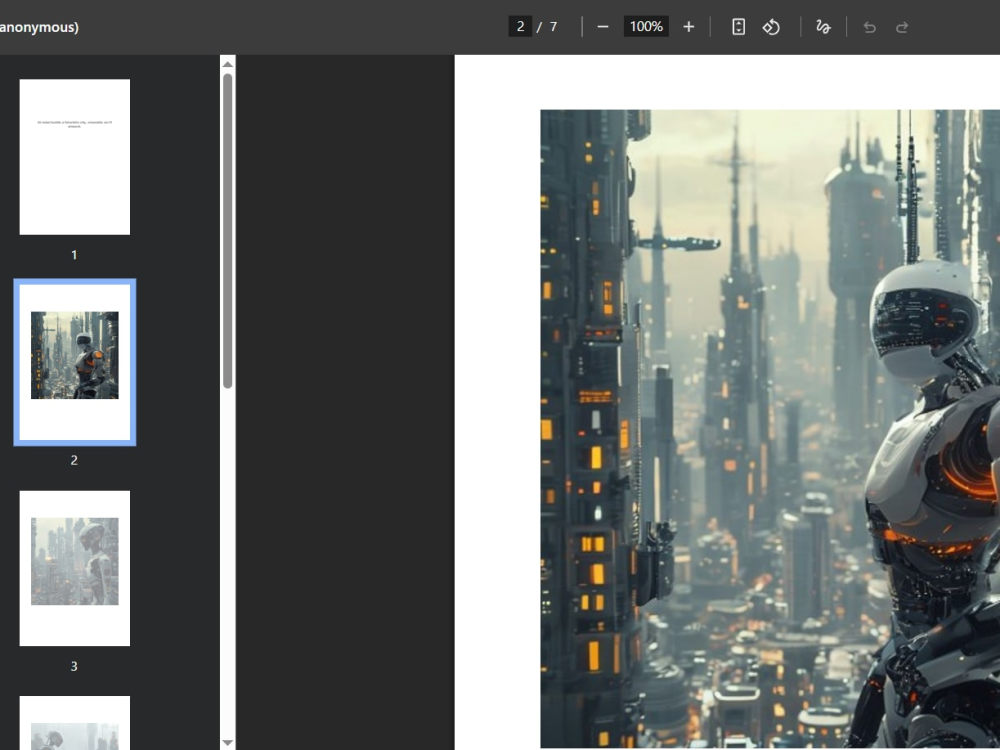Click the 100% zoom level field
Image resolution: width=1000 pixels, height=750 pixels.
[645, 26]
